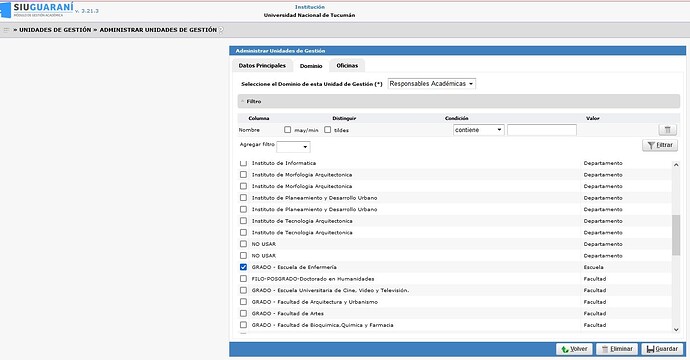Screen dimensions: 690x360
Task: Uncheck GRADO - Escuela de Enfermería
Action: point(243,267)
